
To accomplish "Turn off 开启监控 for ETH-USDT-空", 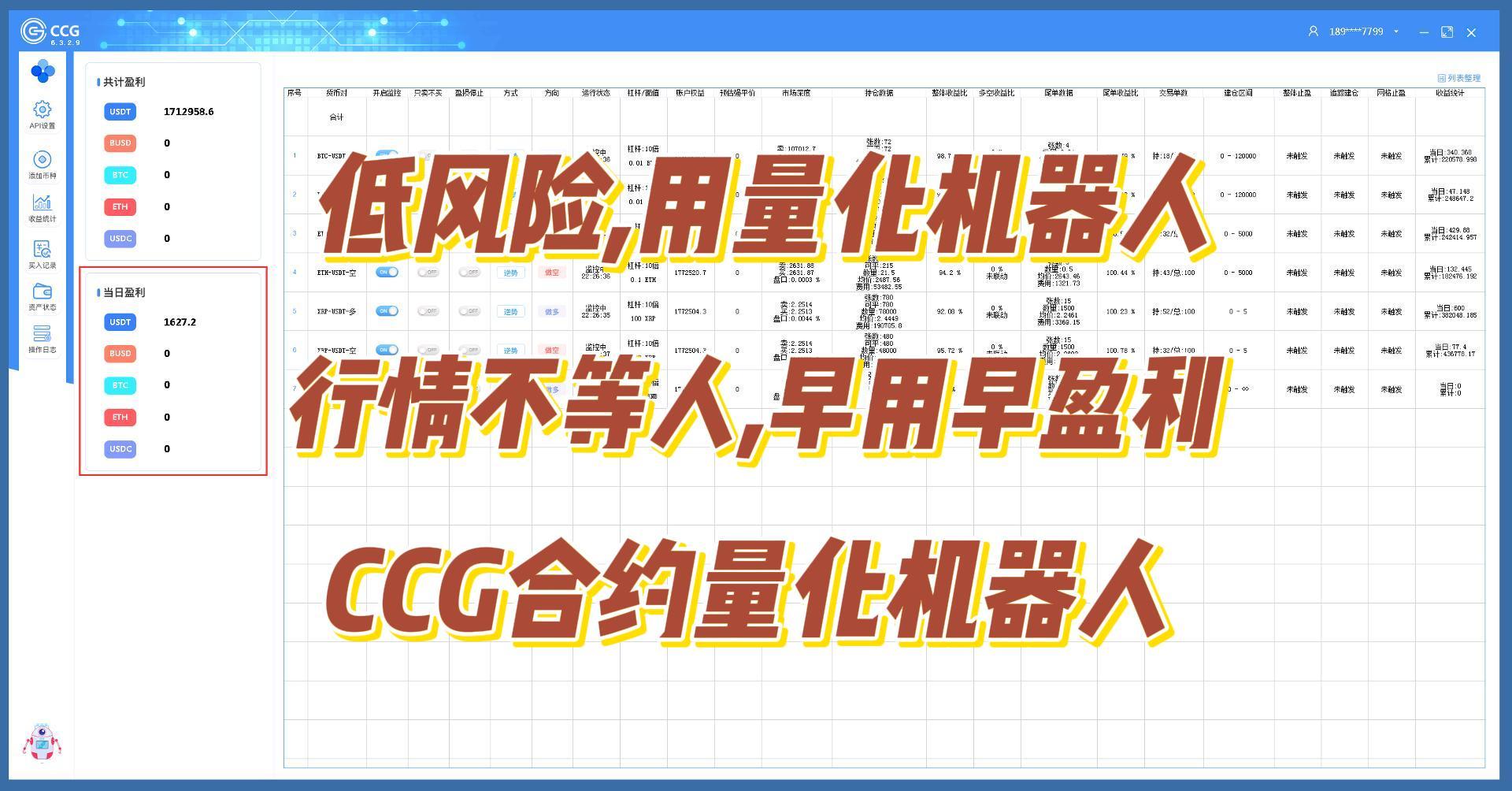I will click(387, 272).
